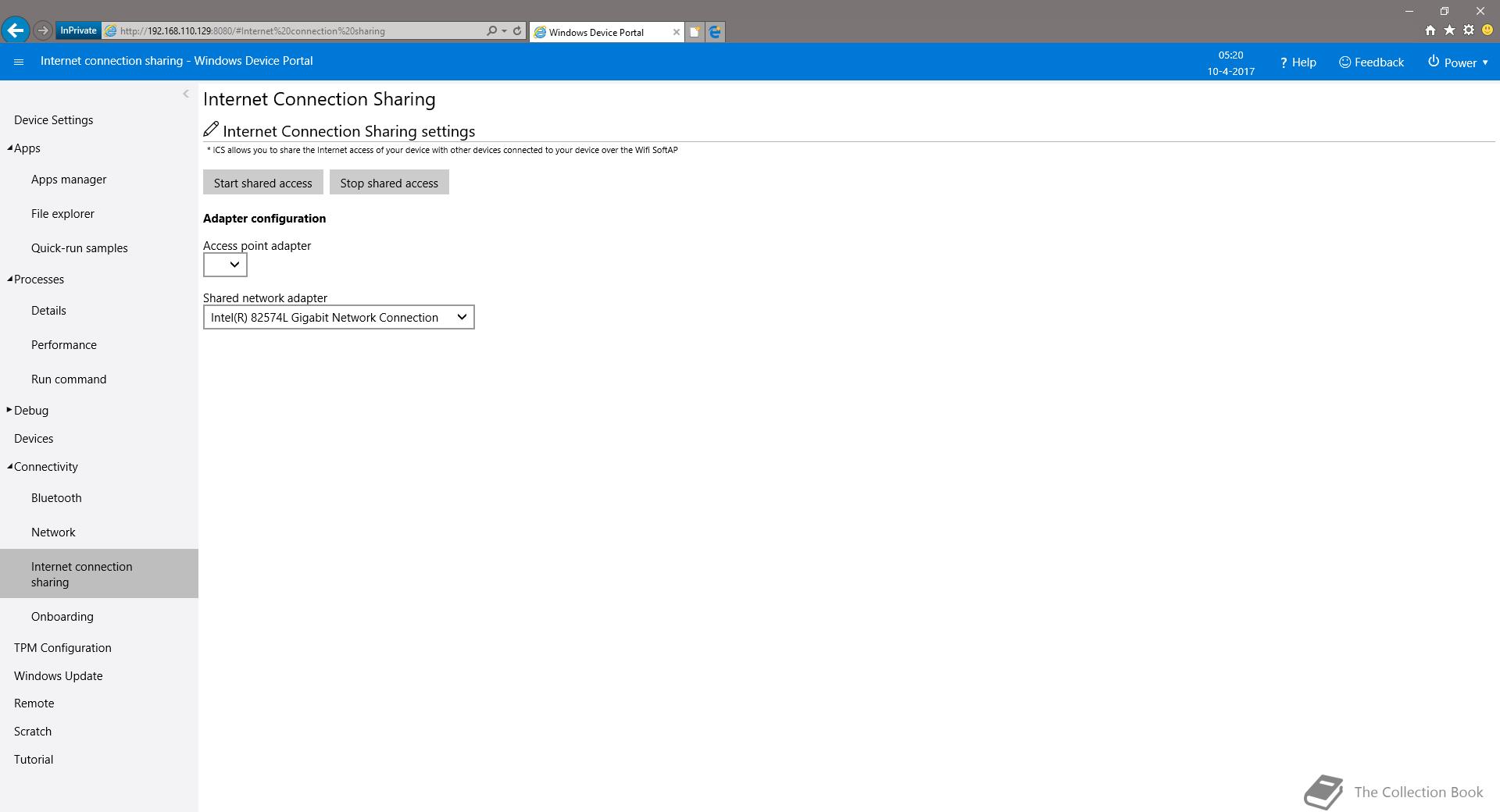The width and height of the screenshot is (1500, 812).
Task: Open Bluetooth connectivity page
Action: (56, 498)
